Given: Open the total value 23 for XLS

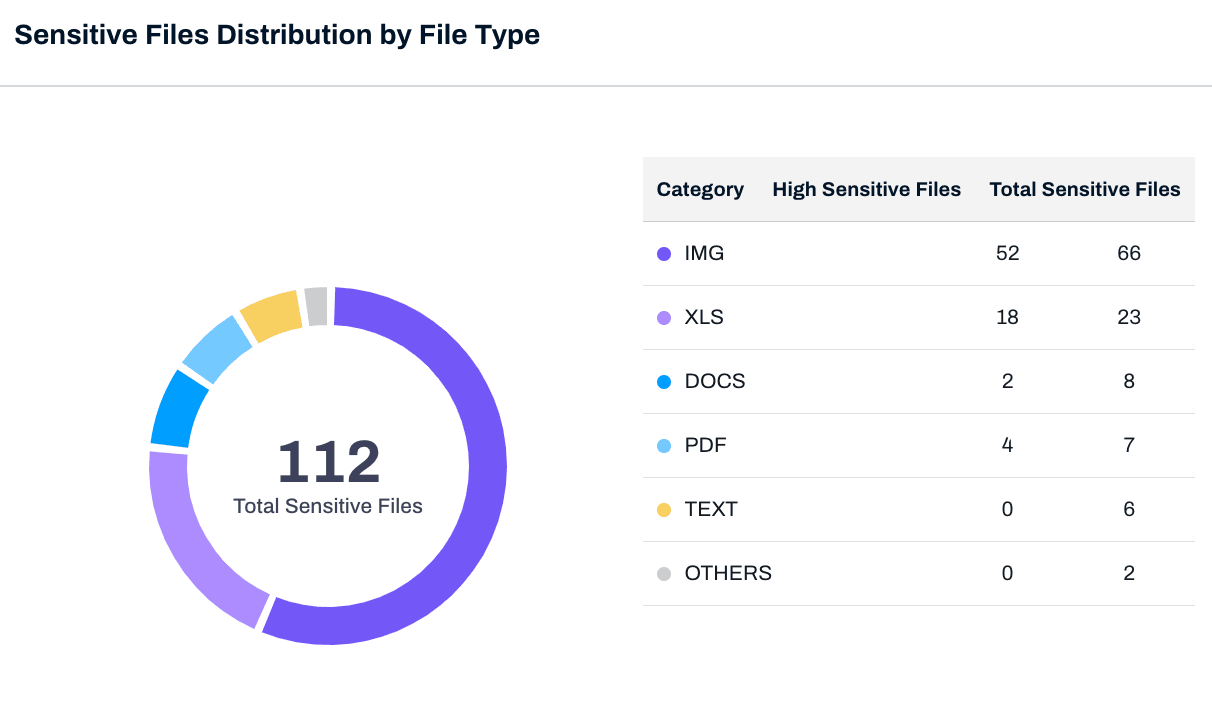Looking at the screenshot, I should [x=1128, y=318].
